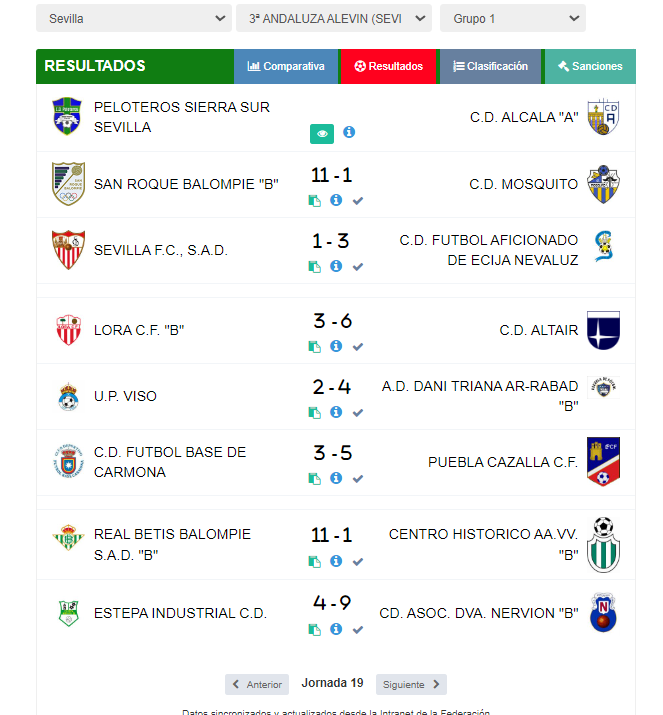Click info icon under Real Betis 11-1 score
663x715 pixels.
336,560
